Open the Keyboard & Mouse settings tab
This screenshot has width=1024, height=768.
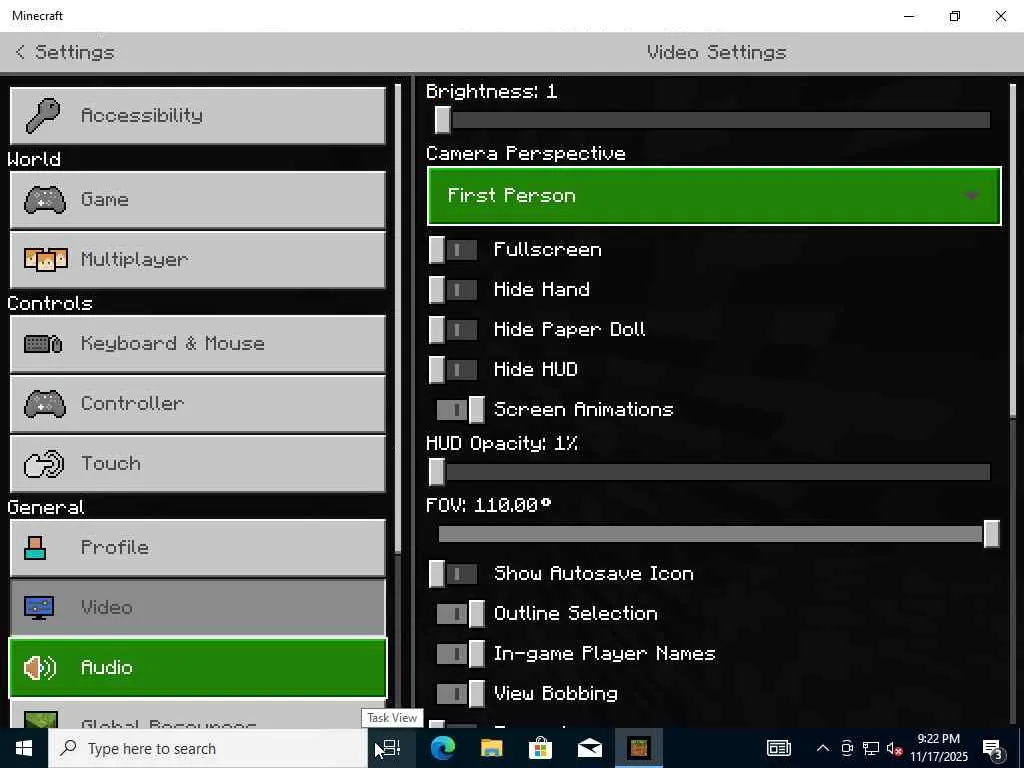(198, 344)
